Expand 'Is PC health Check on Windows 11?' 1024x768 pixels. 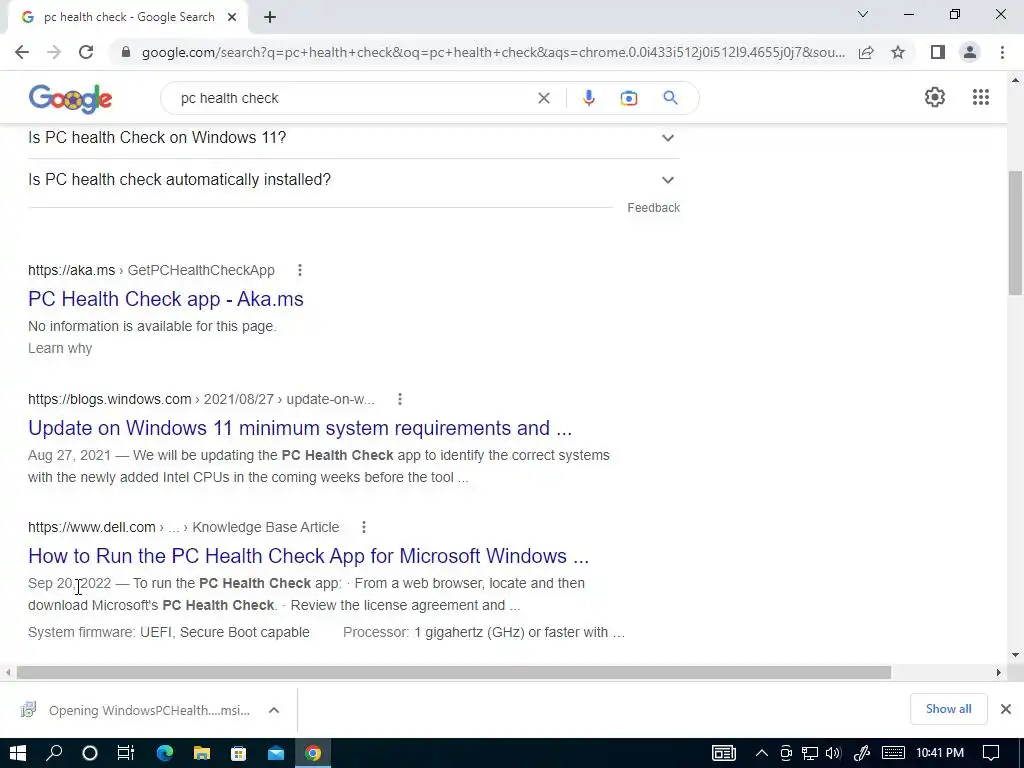click(353, 138)
